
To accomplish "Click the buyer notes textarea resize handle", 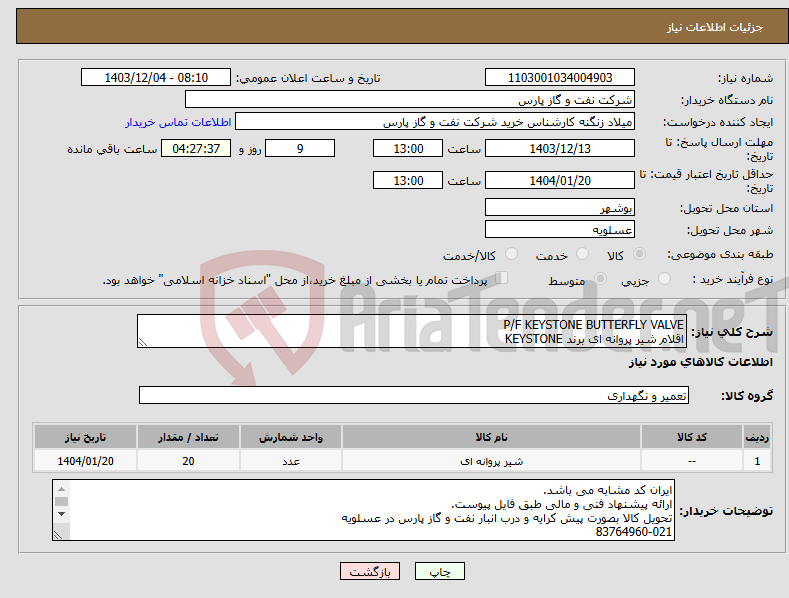I will pos(58,535).
